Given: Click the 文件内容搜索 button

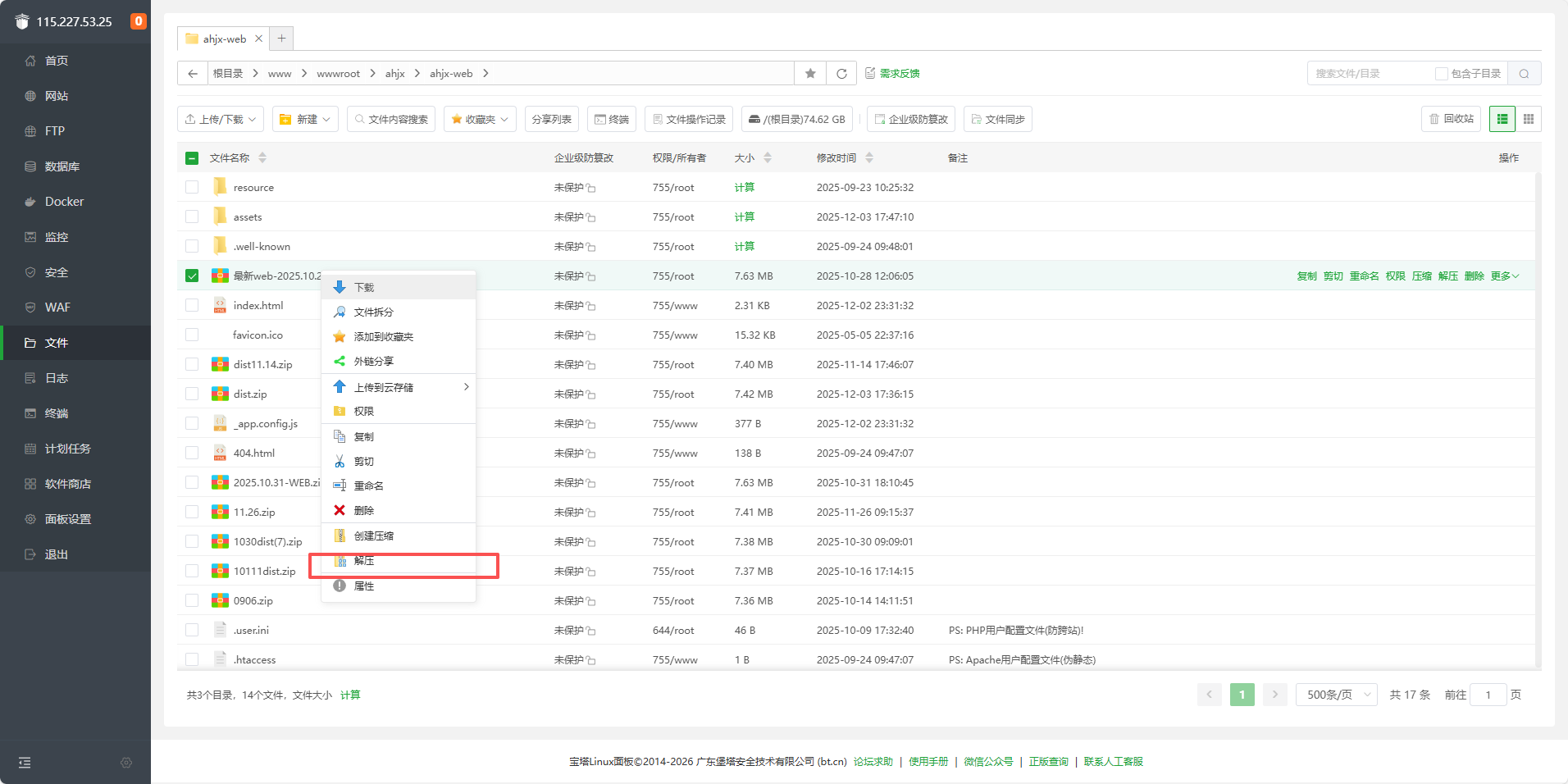Looking at the screenshot, I should 391,119.
